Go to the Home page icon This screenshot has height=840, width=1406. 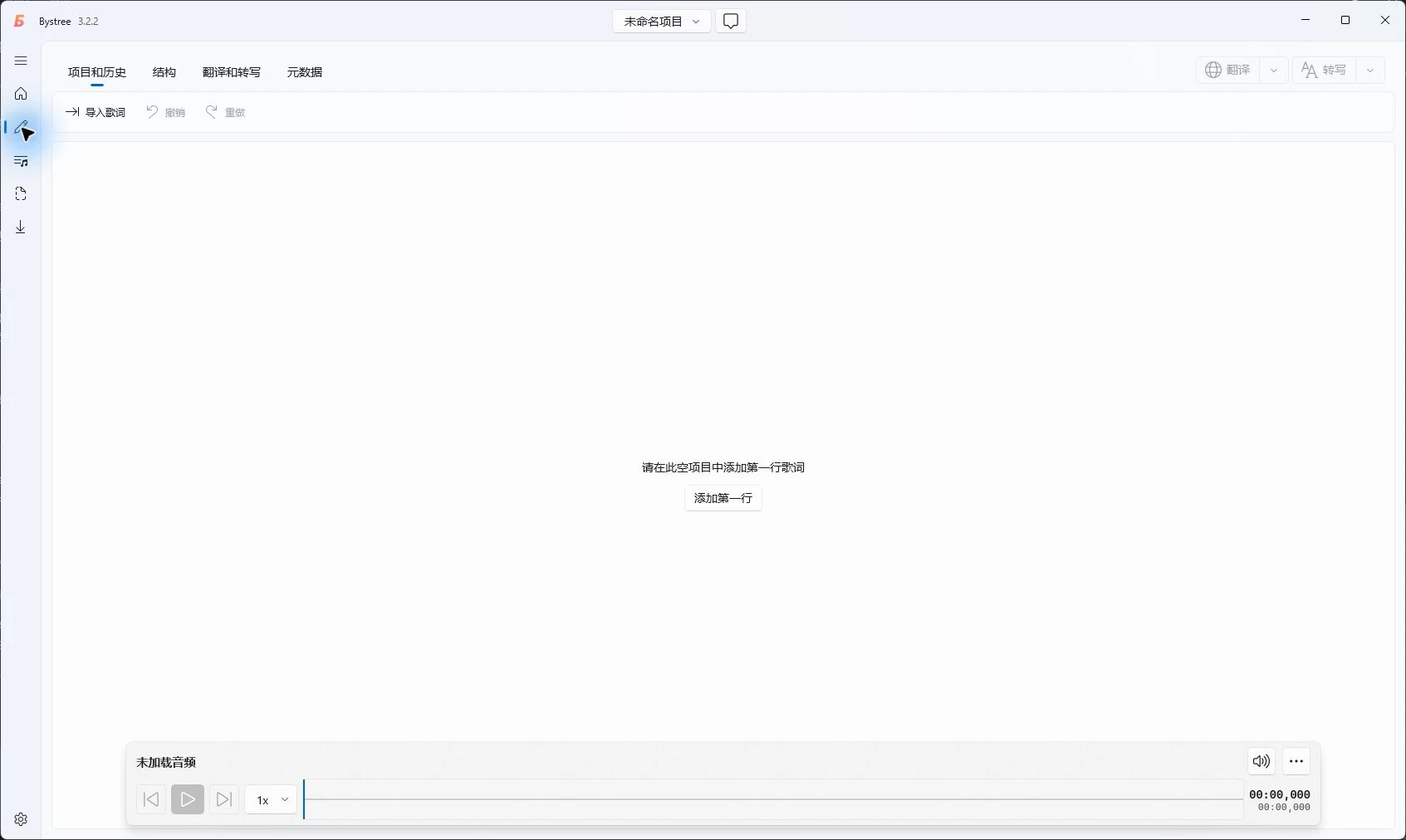pyautogui.click(x=21, y=94)
